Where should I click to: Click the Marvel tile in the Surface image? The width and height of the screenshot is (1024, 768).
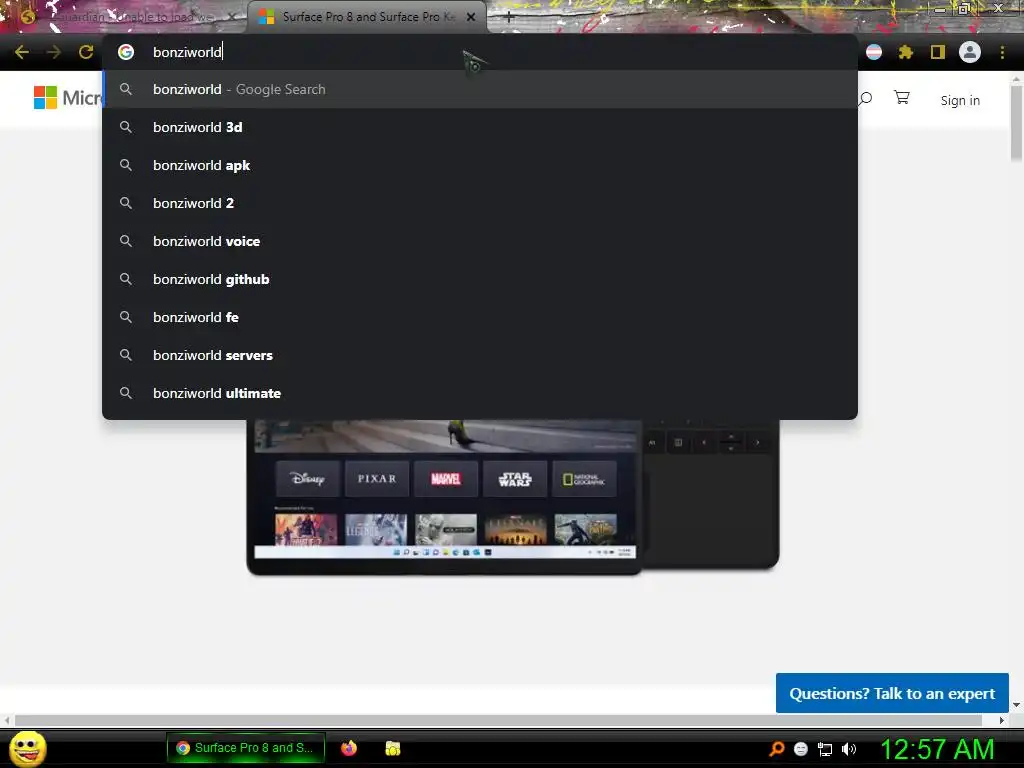[446, 479]
